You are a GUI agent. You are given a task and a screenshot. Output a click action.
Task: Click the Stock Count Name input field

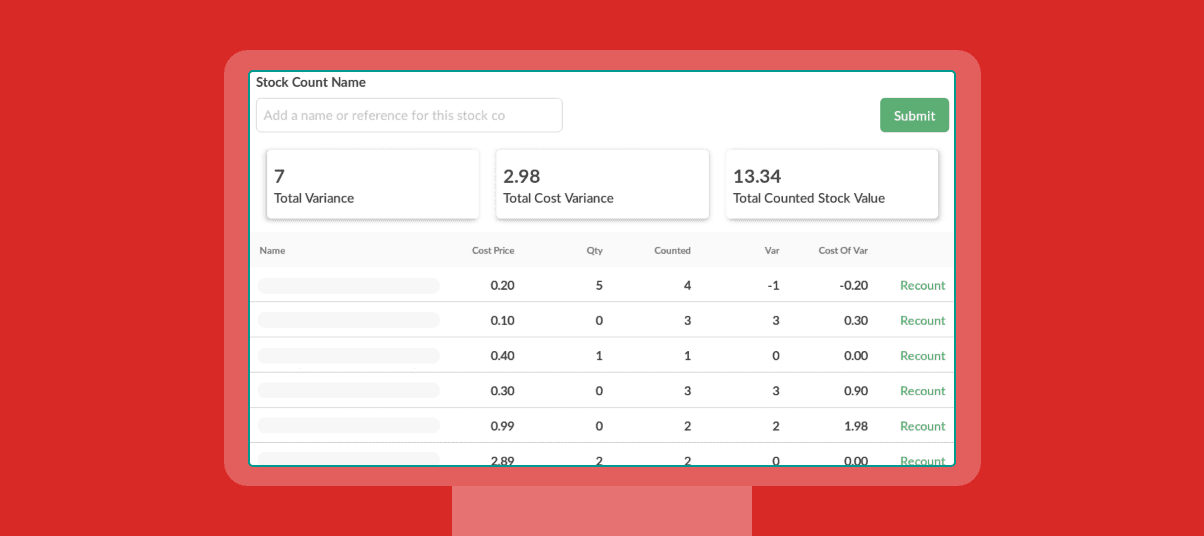tap(409, 115)
